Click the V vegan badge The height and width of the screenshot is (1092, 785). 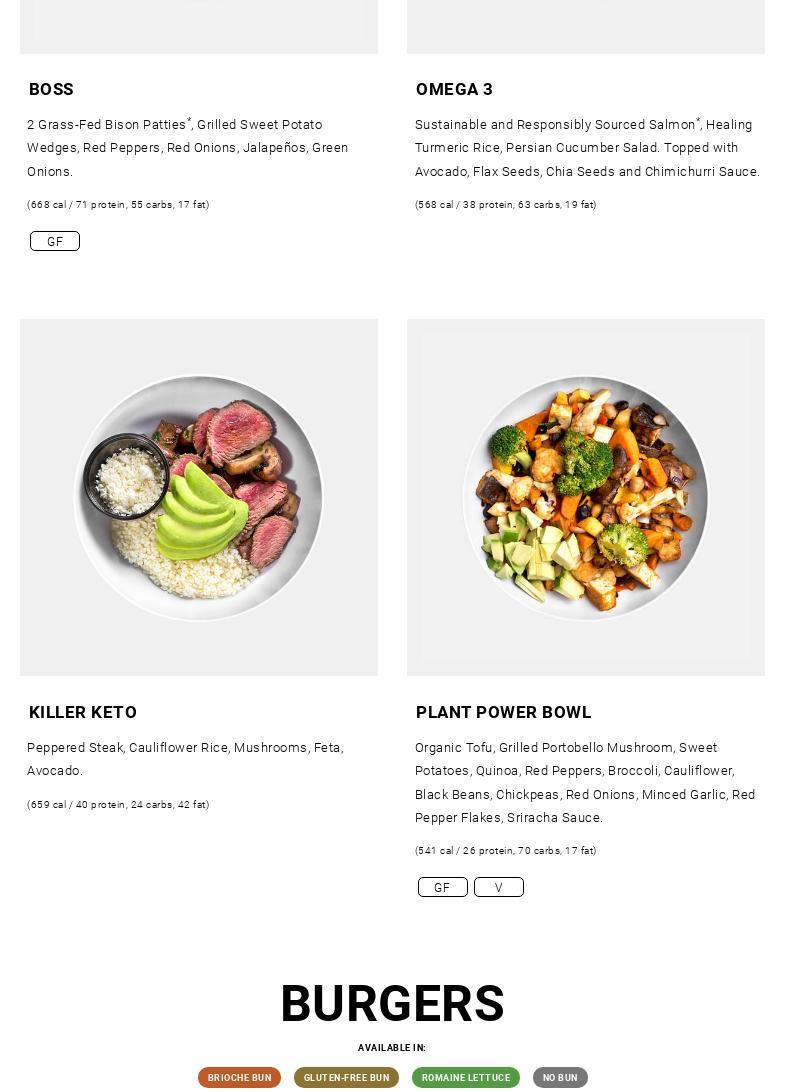point(499,887)
